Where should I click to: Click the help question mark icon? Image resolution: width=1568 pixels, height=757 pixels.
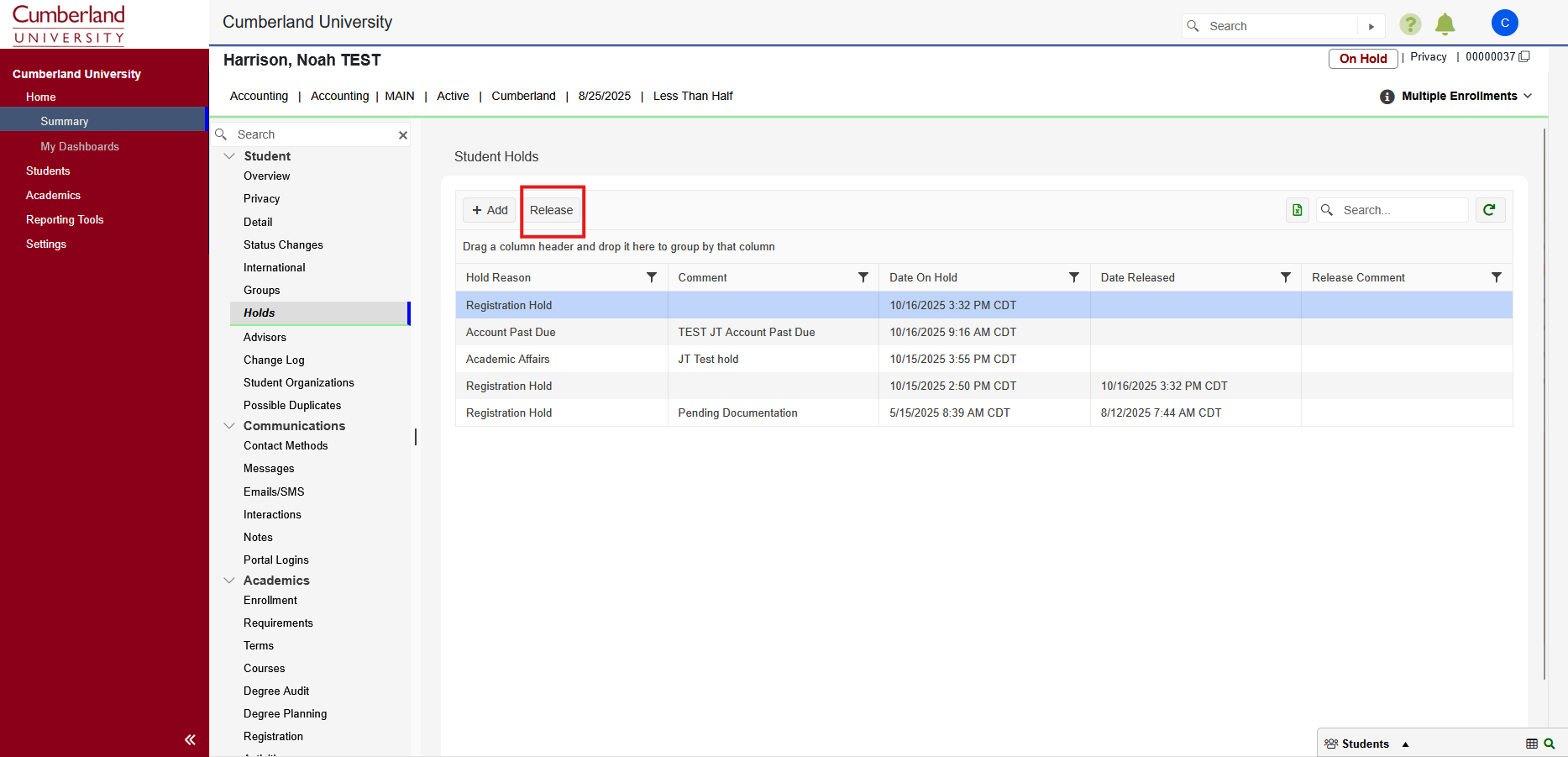point(1410,25)
